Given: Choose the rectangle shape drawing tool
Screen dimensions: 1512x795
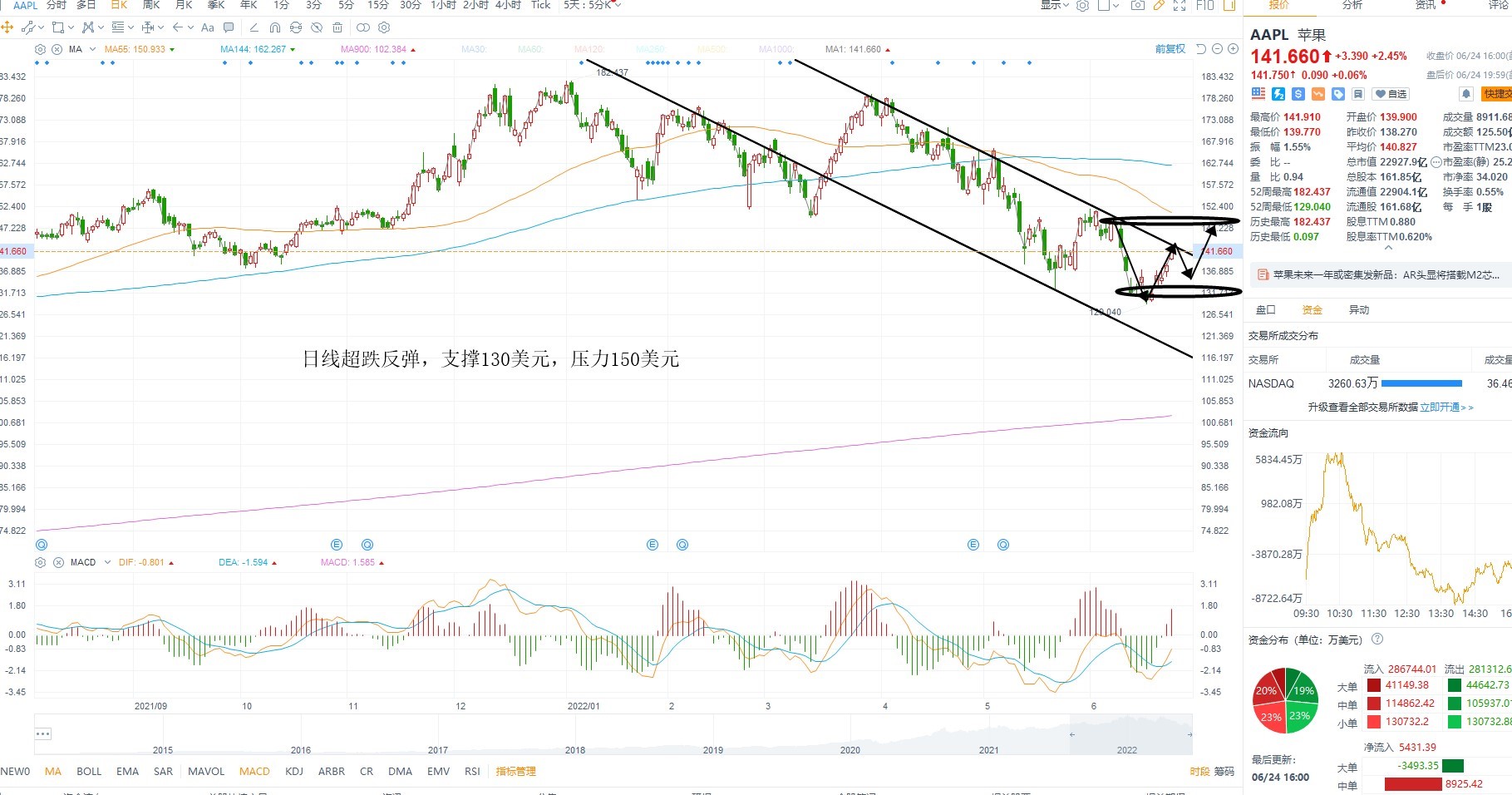Looking at the screenshot, I should tap(57, 27).
